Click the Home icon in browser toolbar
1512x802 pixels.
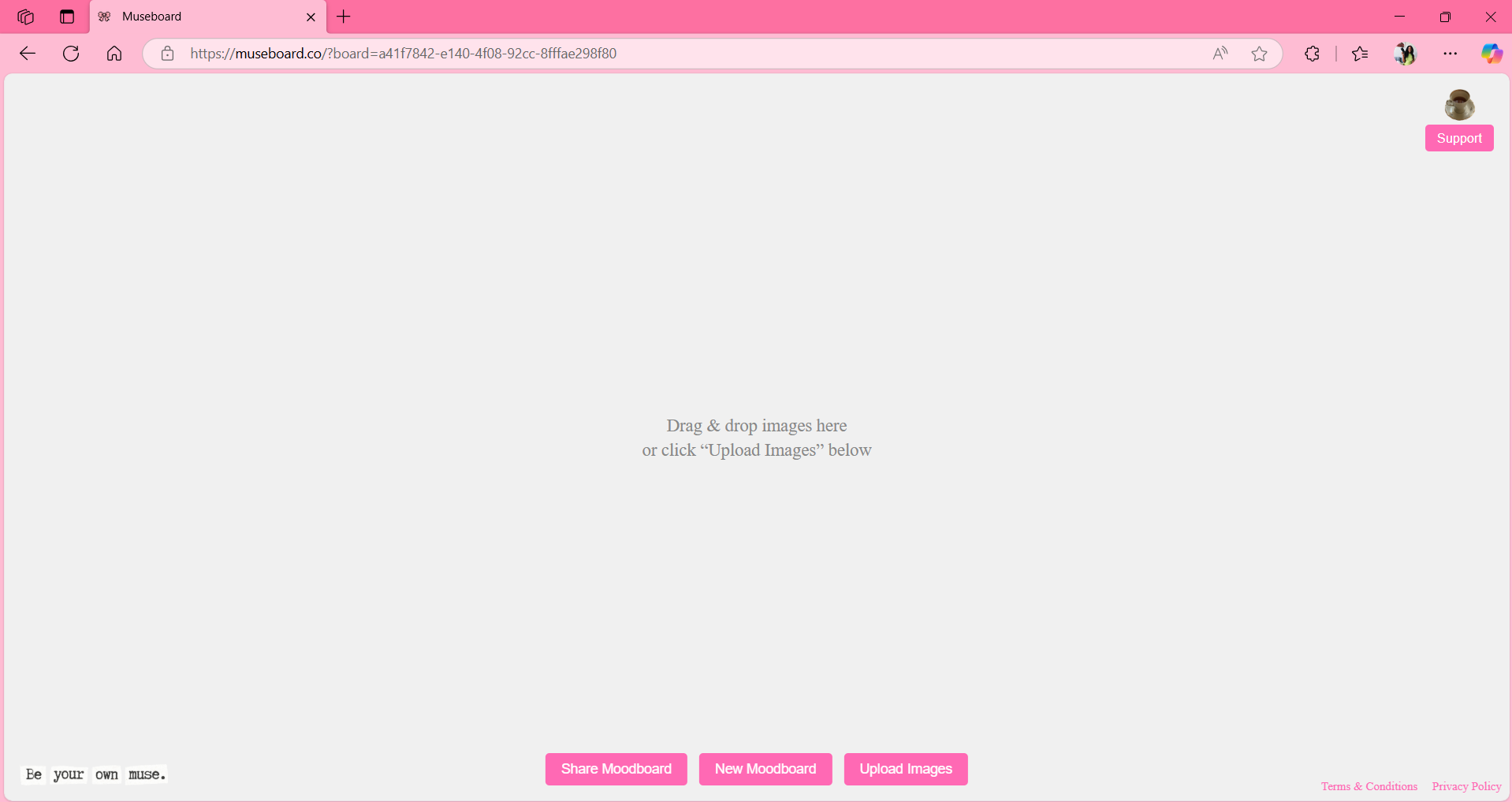coord(114,53)
